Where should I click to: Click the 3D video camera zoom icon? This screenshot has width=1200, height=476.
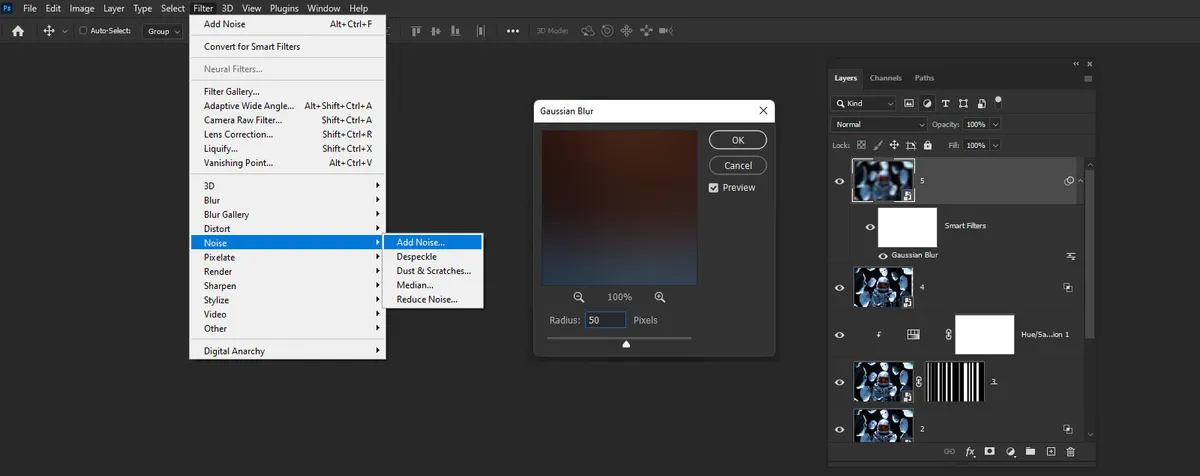[x=666, y=31]
